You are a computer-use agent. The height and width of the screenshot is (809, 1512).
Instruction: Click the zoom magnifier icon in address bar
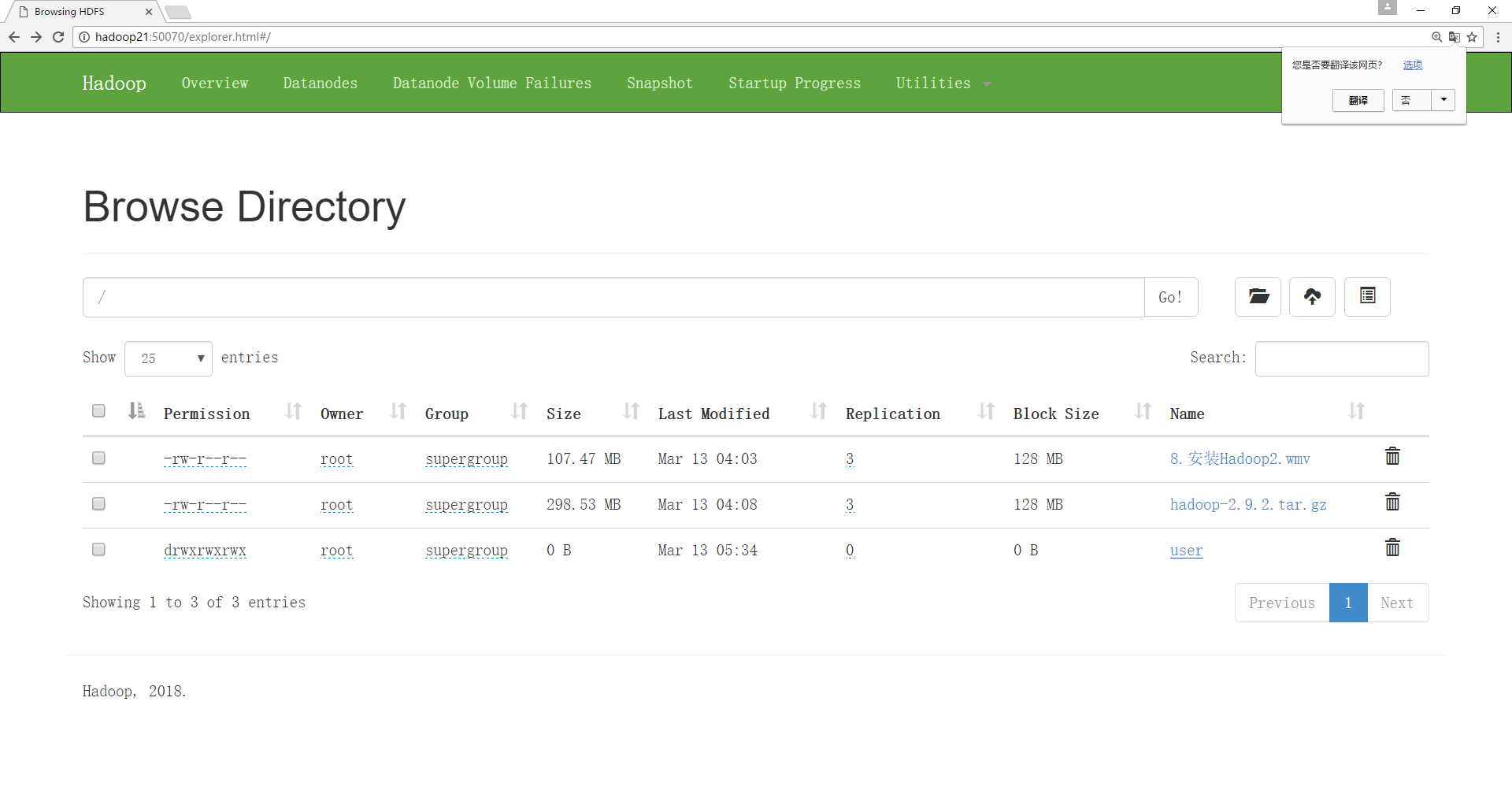pos(1437,37)
